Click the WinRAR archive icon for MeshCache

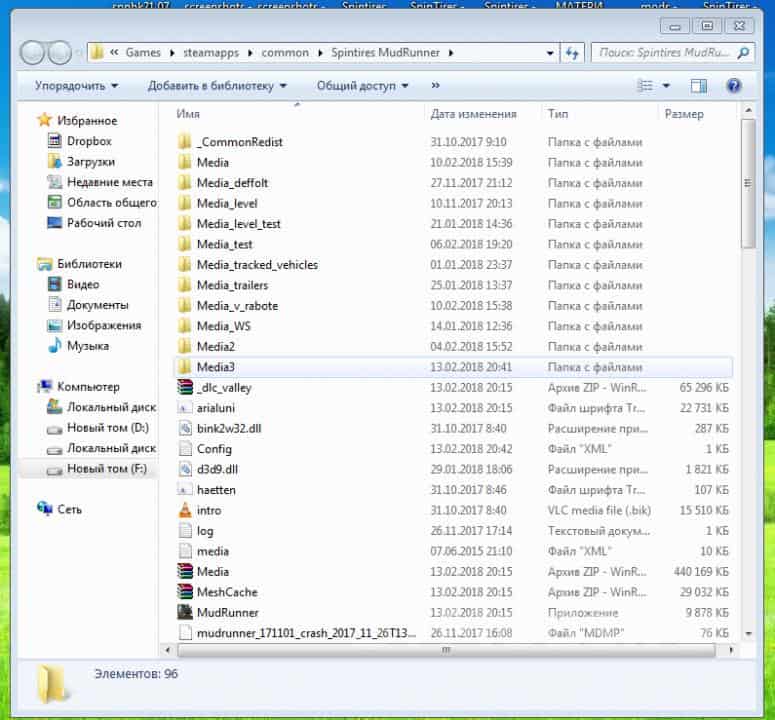pyautogui.click(x=185, y=592)
